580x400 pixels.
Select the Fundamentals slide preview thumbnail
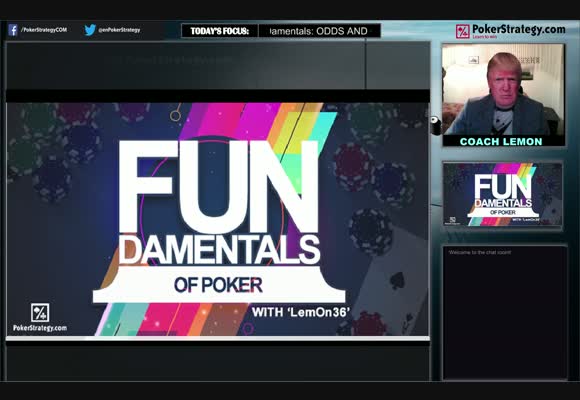coord(503,194)
